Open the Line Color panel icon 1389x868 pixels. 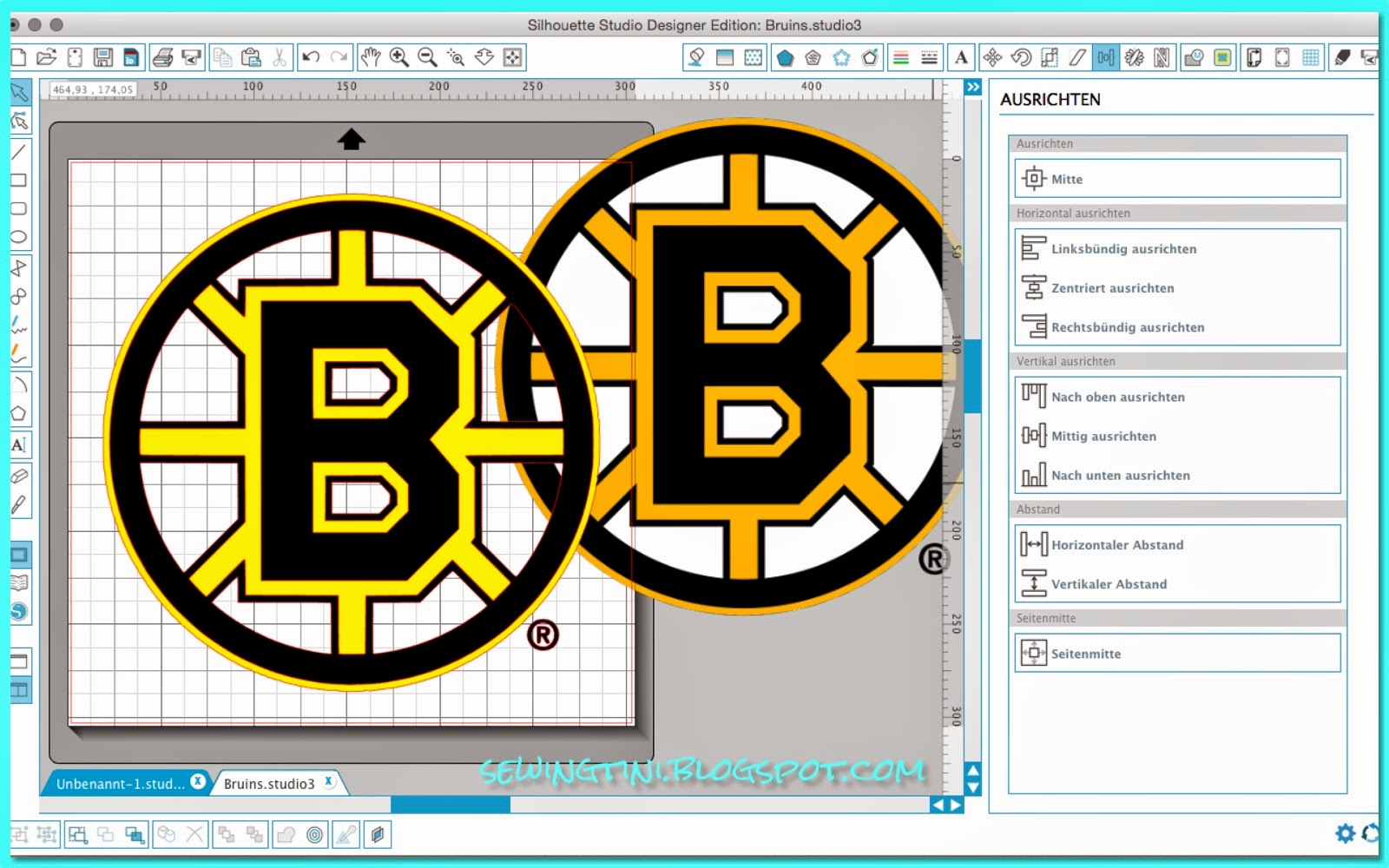click(901, 58)
